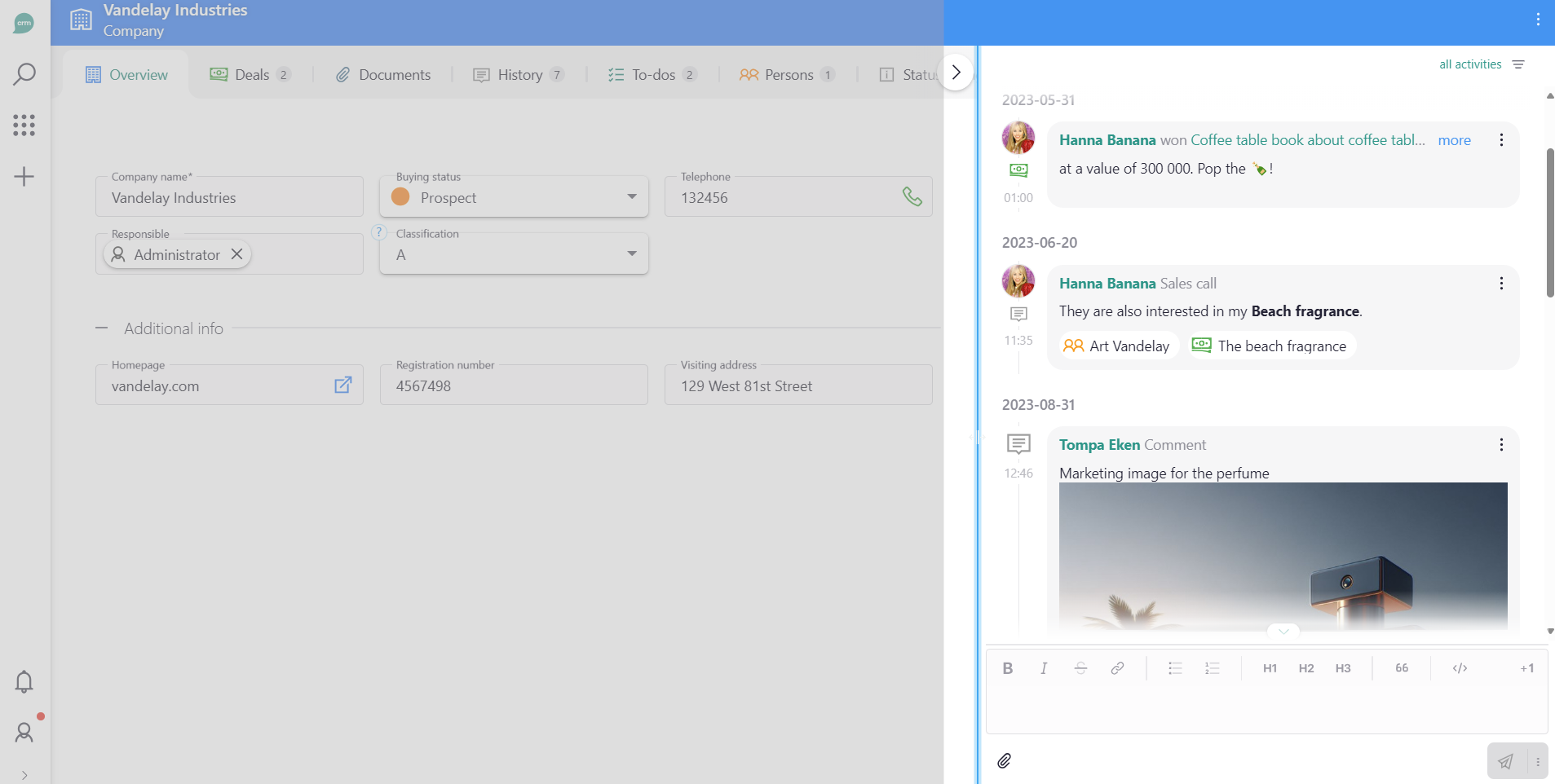
Task: Click 'more' link on Hanna's won deal
Action: [1454, 140]
